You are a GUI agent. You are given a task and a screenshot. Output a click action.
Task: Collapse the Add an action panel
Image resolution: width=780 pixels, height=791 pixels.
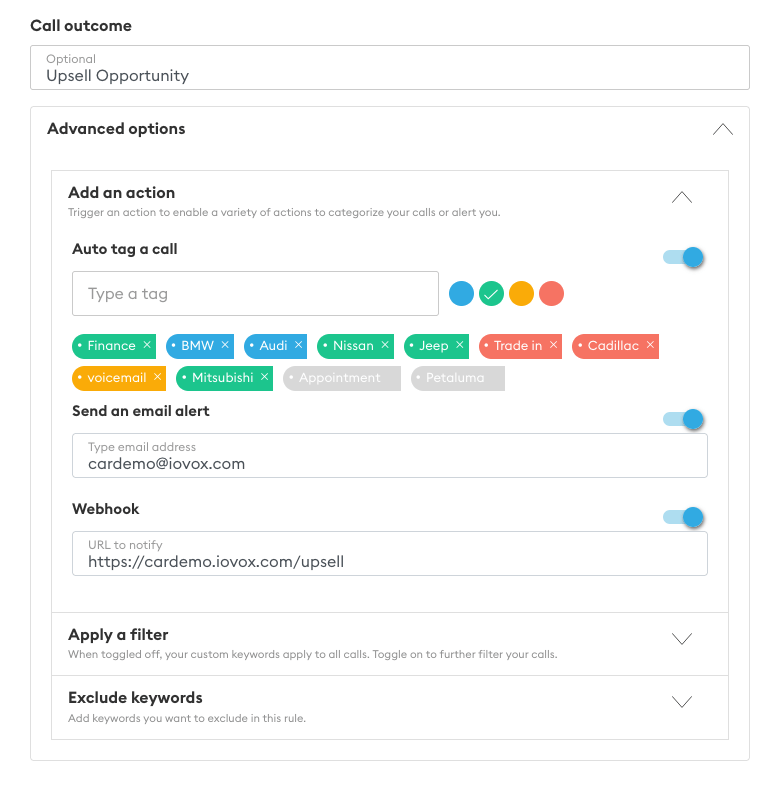682,197
